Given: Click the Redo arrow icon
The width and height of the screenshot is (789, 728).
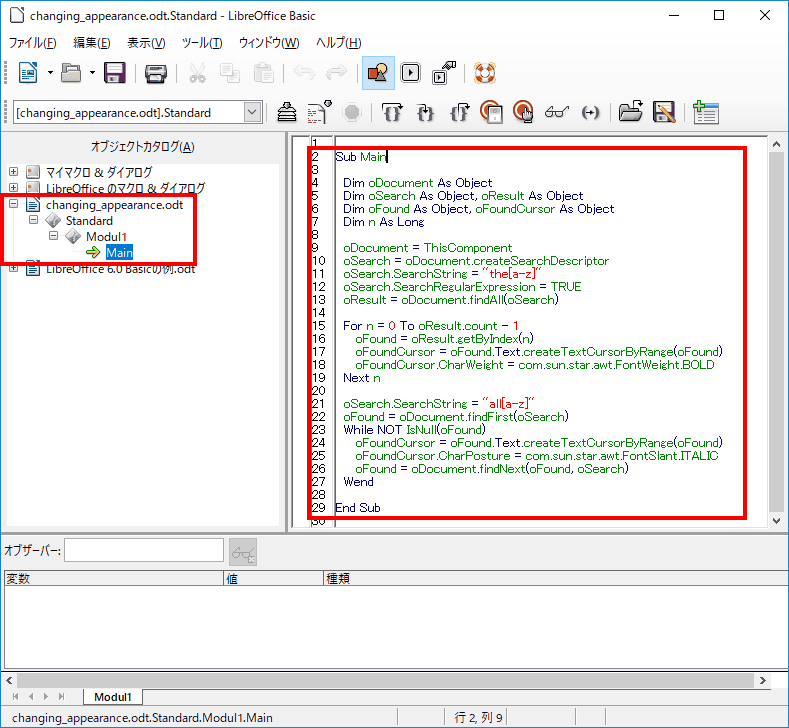Looking at the screenshot, I should [x=336, y=73].
